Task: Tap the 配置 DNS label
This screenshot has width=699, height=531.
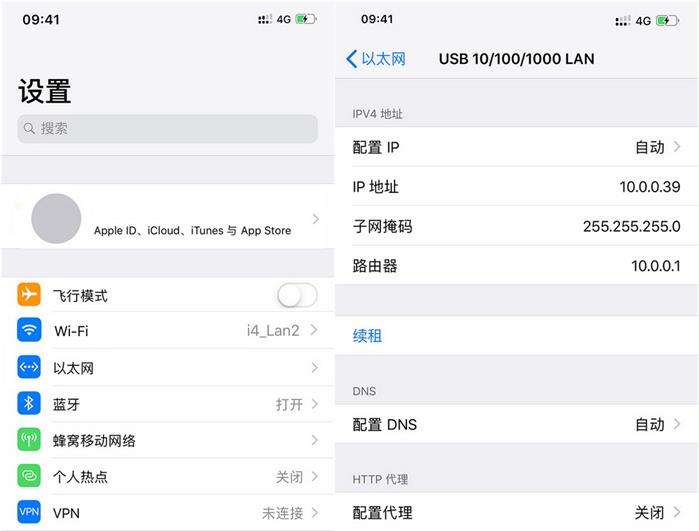Action: tap(384, 424)
